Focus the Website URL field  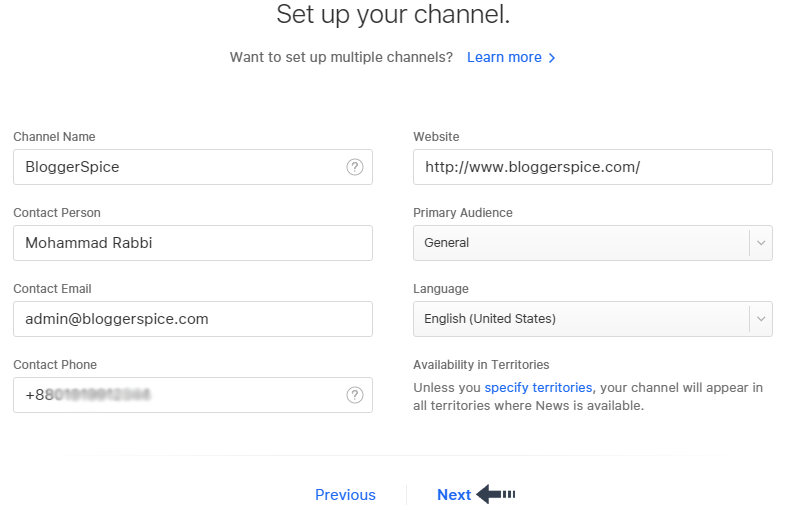(x=593, y=167)
